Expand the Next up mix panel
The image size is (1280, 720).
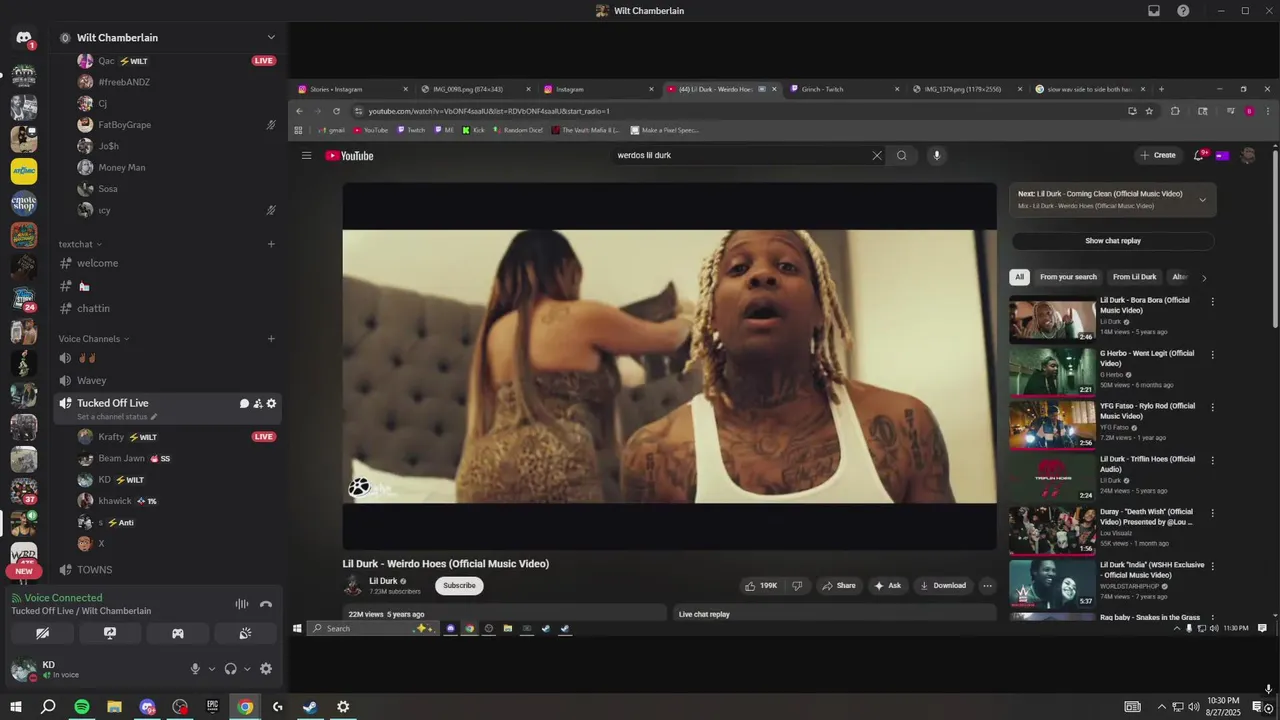(1202, 200)
